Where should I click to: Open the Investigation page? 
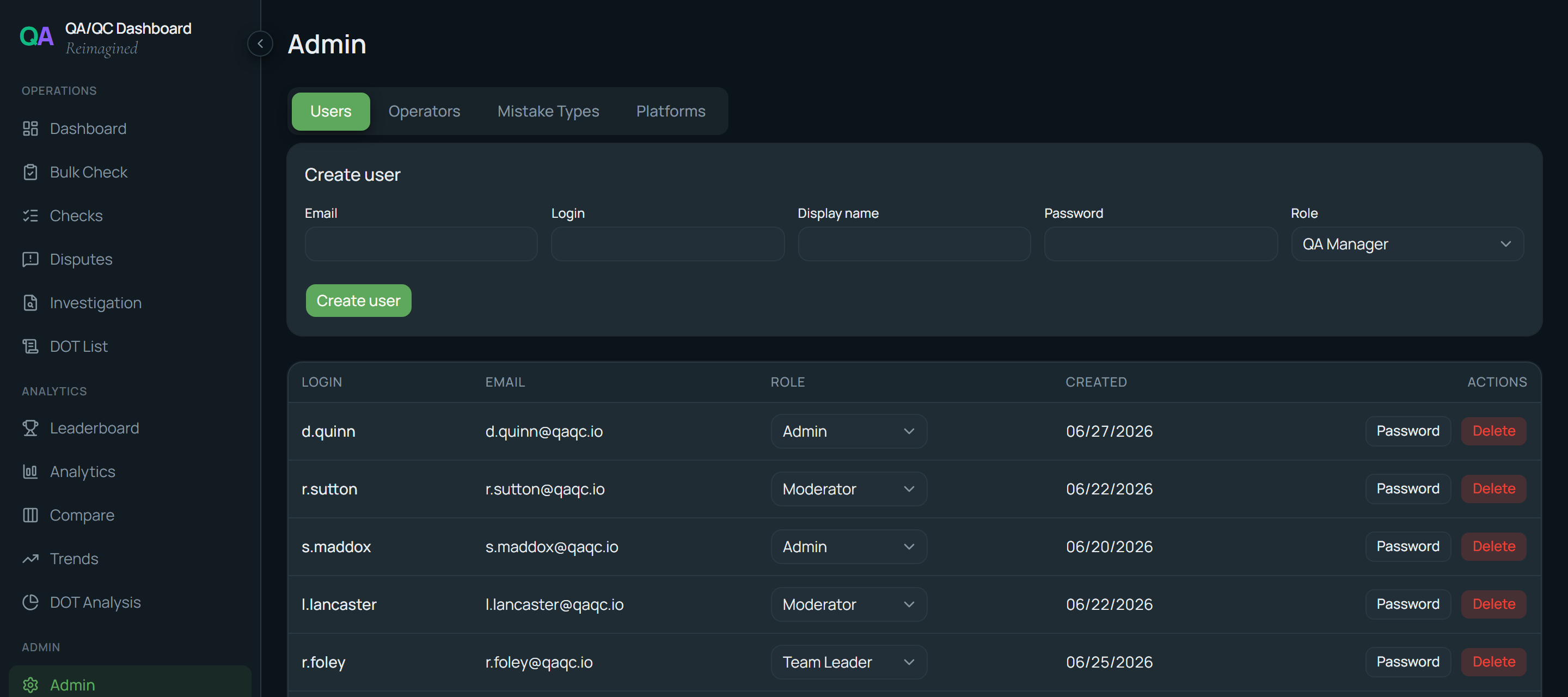click(130, 303)
